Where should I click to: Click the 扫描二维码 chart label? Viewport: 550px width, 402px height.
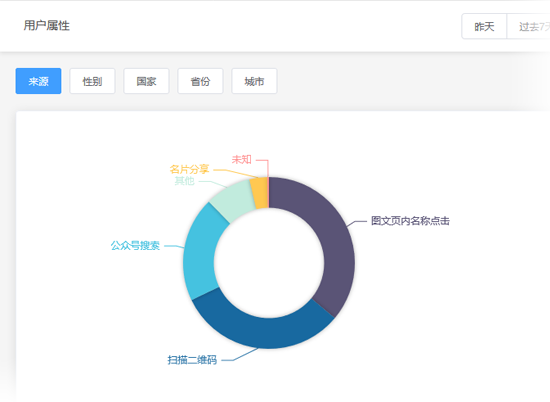point(192,360)
